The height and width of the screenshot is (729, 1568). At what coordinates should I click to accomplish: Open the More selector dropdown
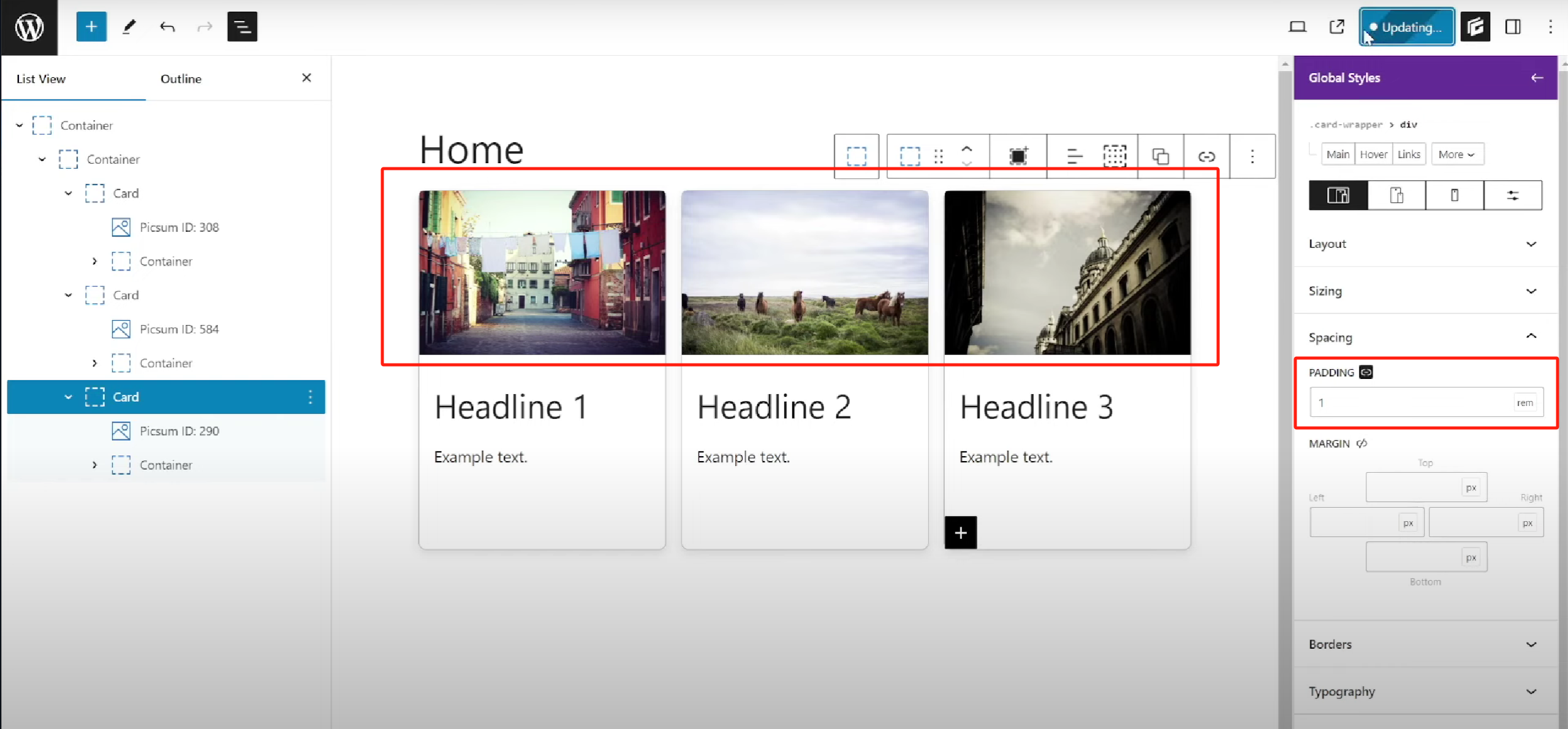tap(1456, 155)
